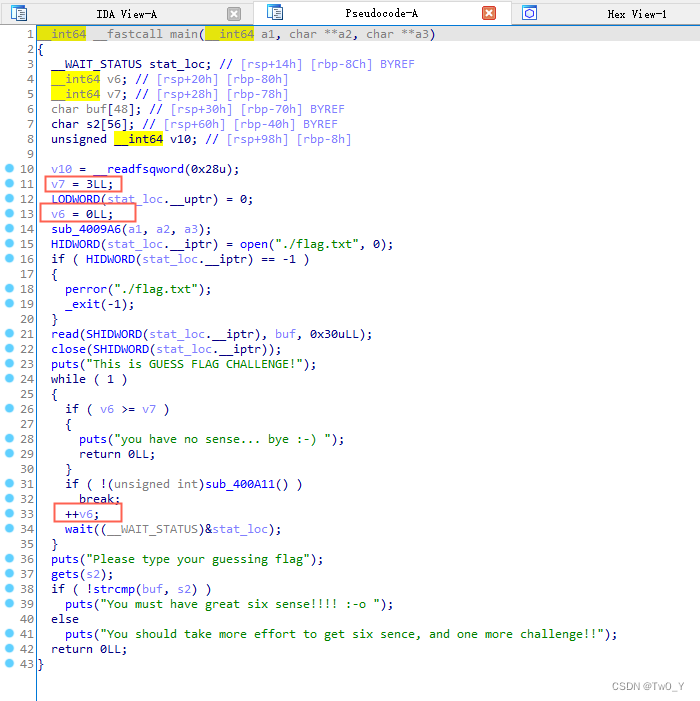
Task: Toggle breakpoint dot on line 13
Action: (x=9, y=213)
